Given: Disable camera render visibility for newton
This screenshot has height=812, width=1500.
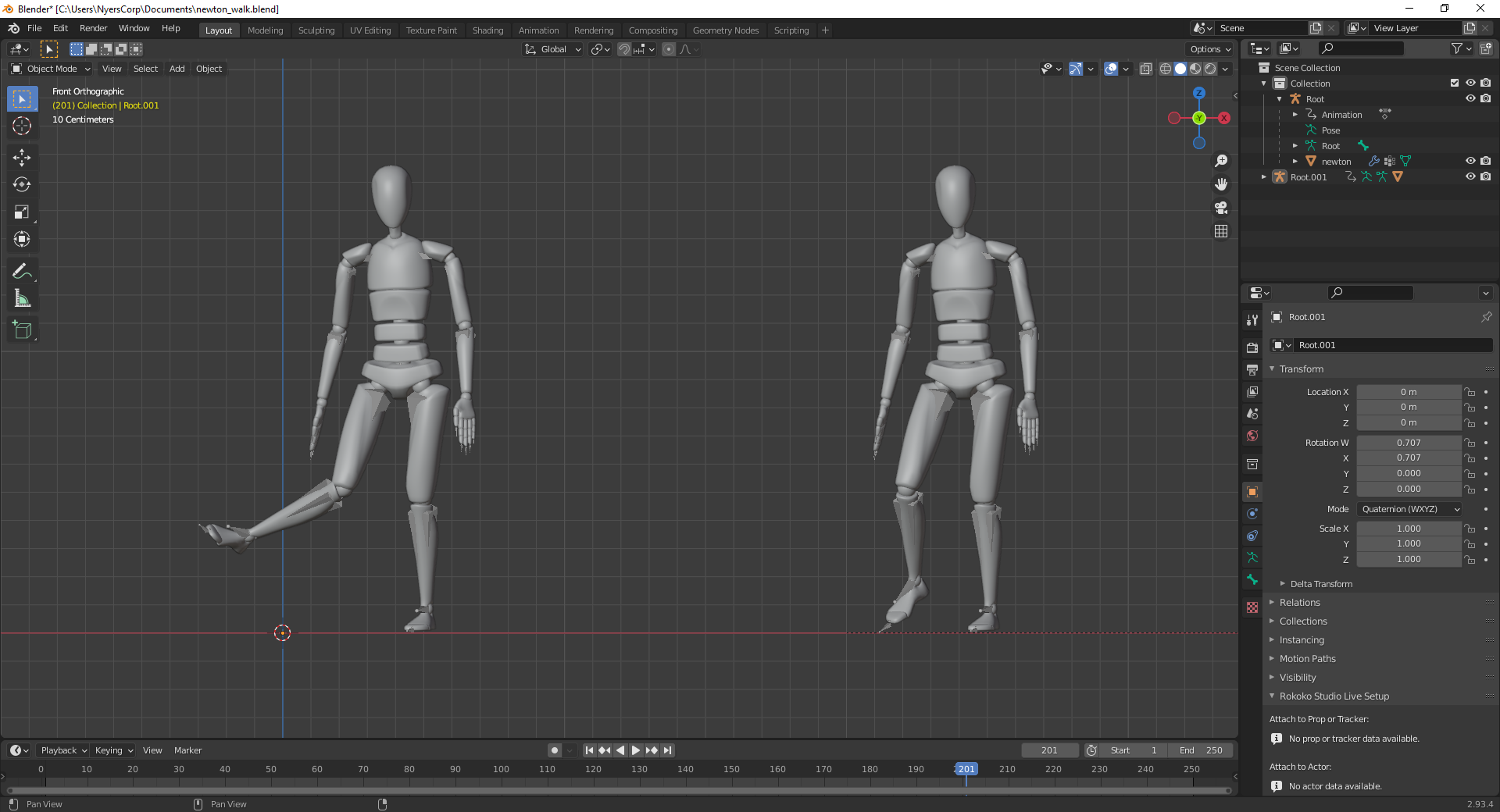Looking at the screenshot, I should coord(1486,161).
